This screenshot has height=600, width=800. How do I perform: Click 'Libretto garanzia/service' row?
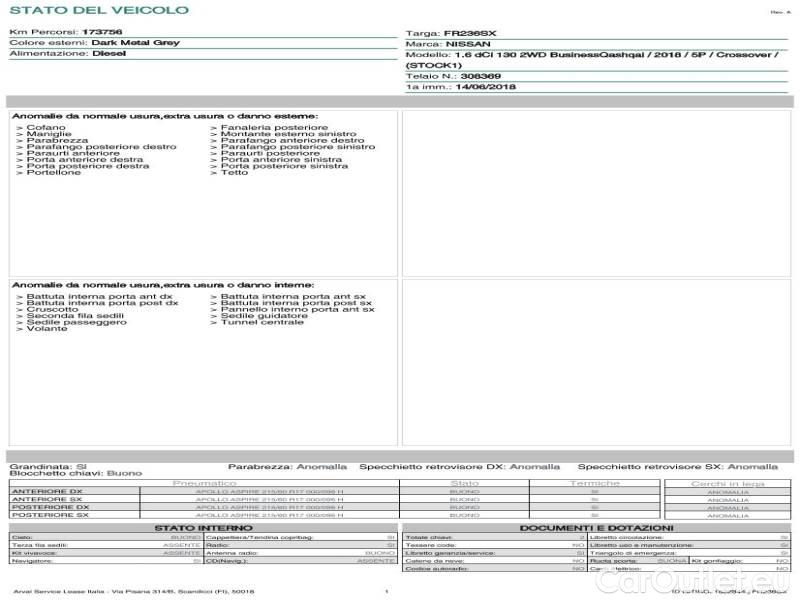(x=494, y=553)
